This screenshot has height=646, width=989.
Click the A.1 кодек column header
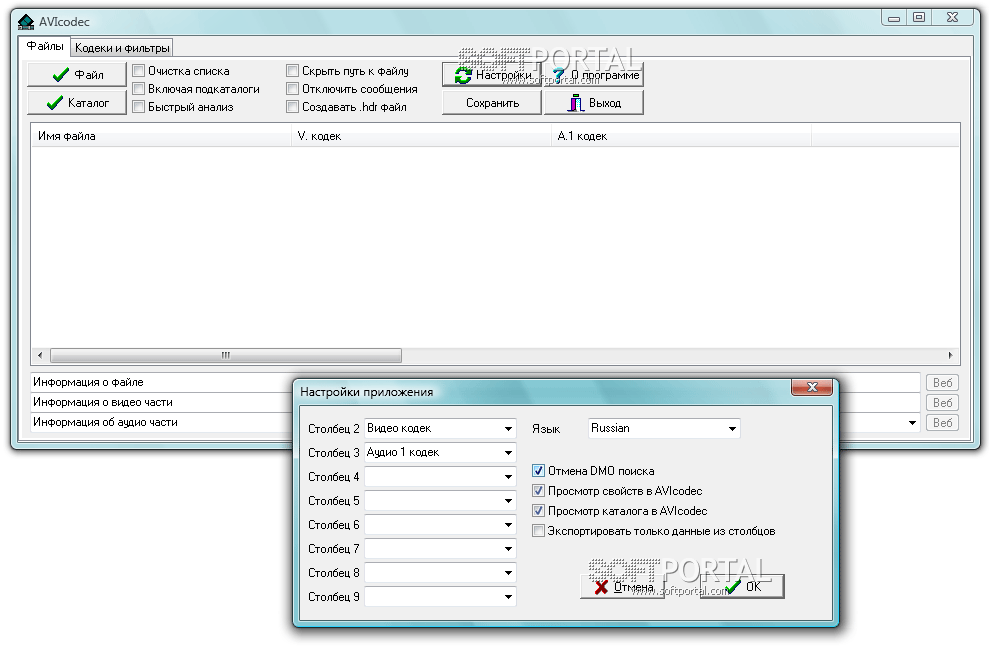pyautogui.click(x=681, y=136)
